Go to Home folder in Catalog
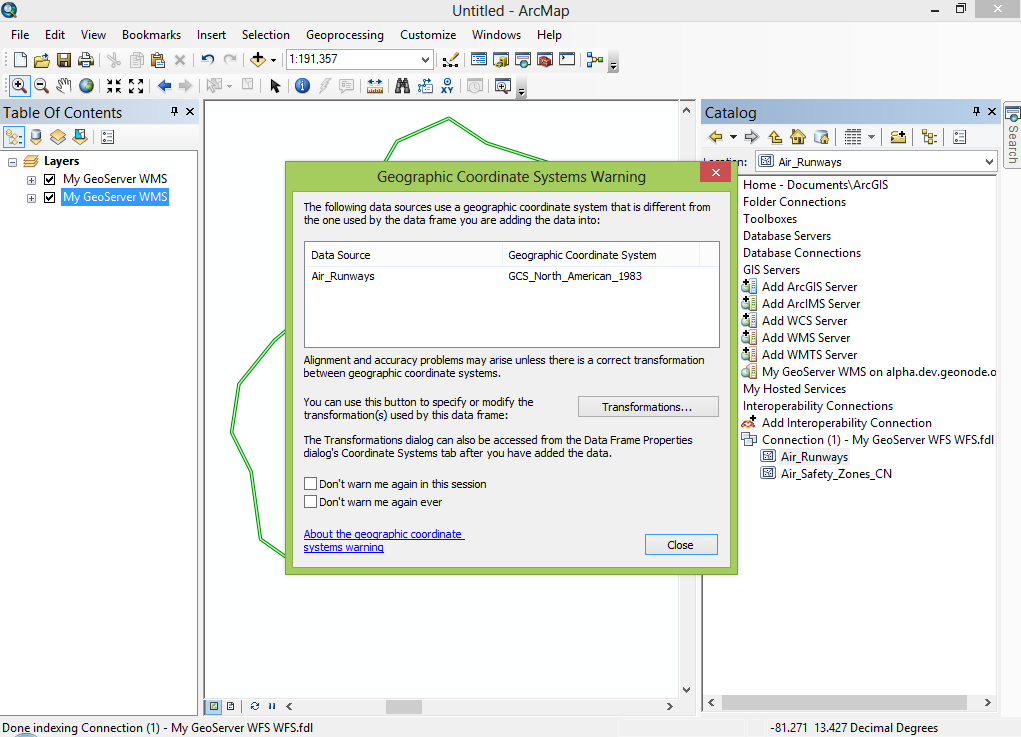The width and height of the screenshot is (1021, 737). tap(798, 137)
